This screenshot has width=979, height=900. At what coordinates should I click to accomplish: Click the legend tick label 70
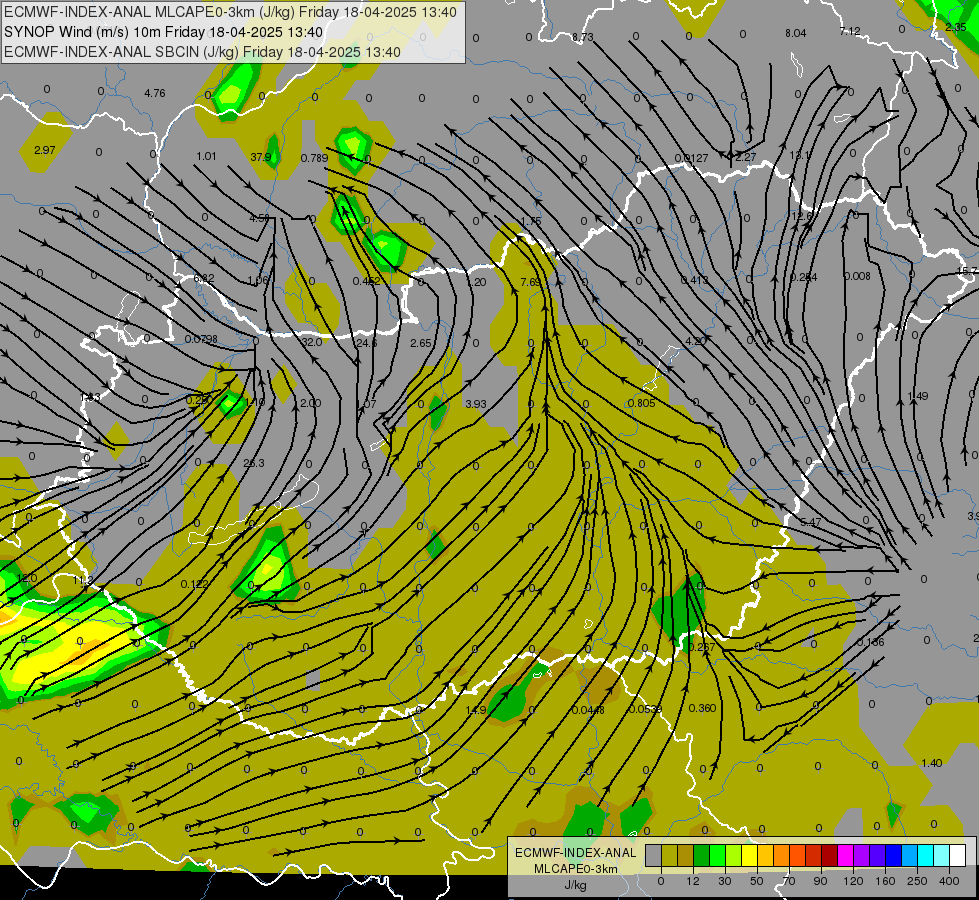[x=789, y=881]
